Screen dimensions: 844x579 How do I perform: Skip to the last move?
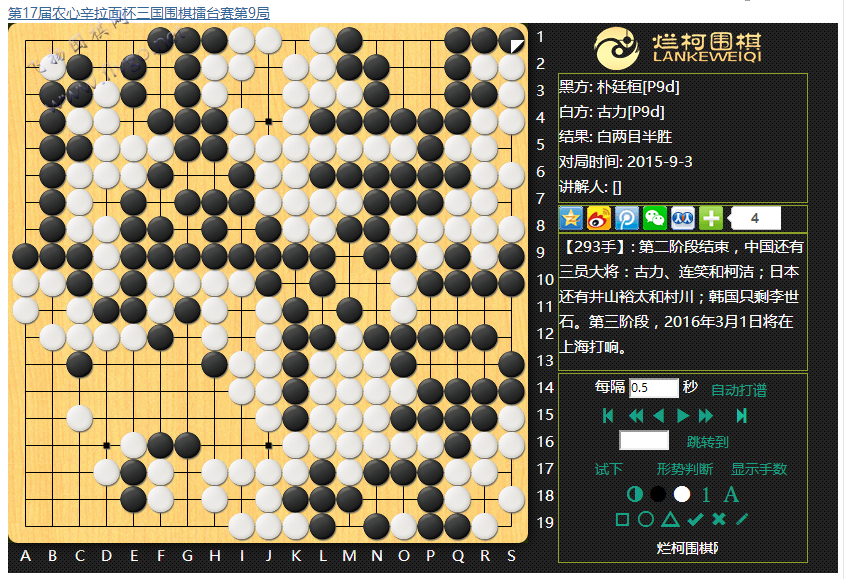point(741,416)
